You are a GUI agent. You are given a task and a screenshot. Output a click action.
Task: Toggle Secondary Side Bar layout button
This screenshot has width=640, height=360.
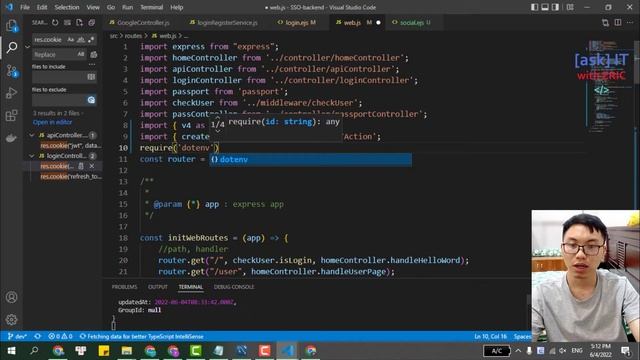click(x=556, y=7)
